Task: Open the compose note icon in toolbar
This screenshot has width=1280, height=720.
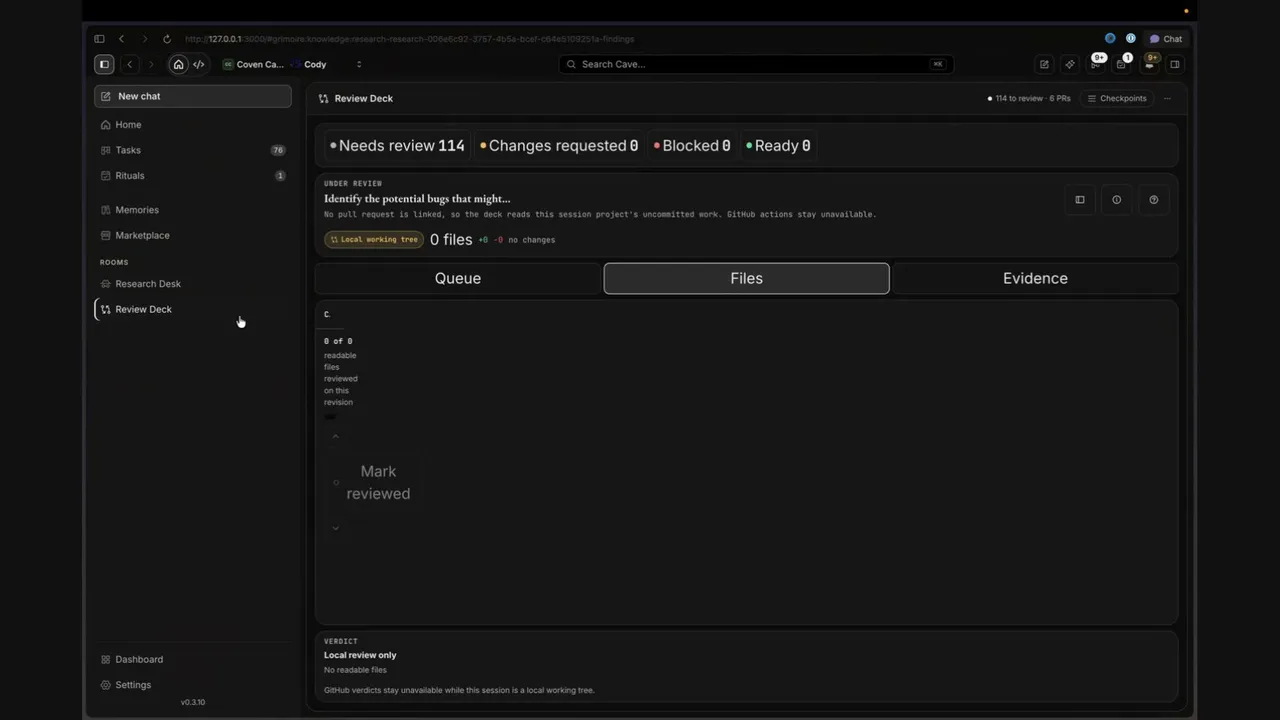Action: [x=1044, y=64]
